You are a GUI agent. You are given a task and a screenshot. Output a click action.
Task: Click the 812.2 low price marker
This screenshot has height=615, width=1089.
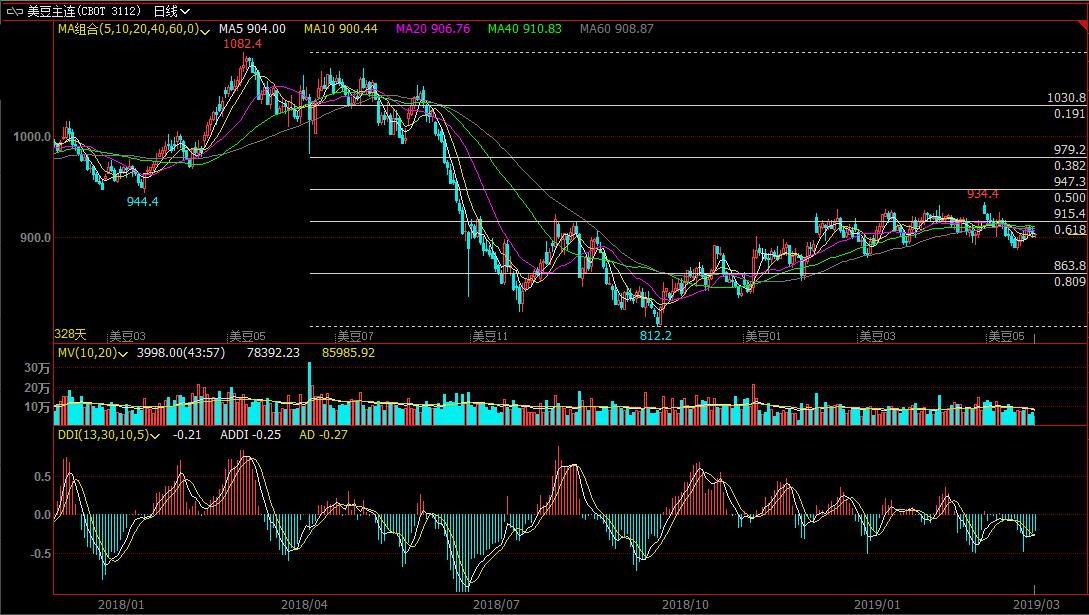(657, 336)
